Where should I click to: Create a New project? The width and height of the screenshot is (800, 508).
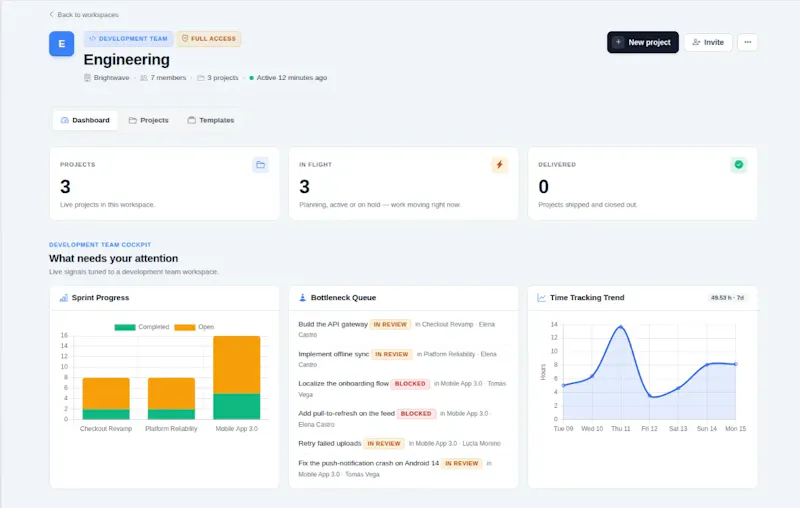(x=642, y=42)
